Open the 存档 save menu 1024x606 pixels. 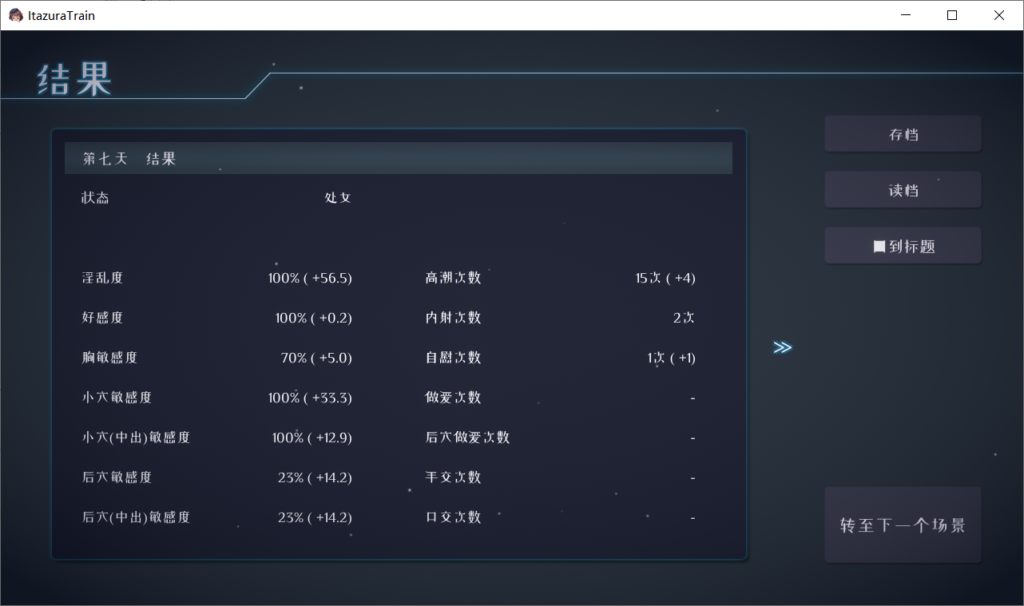[903, 135]
